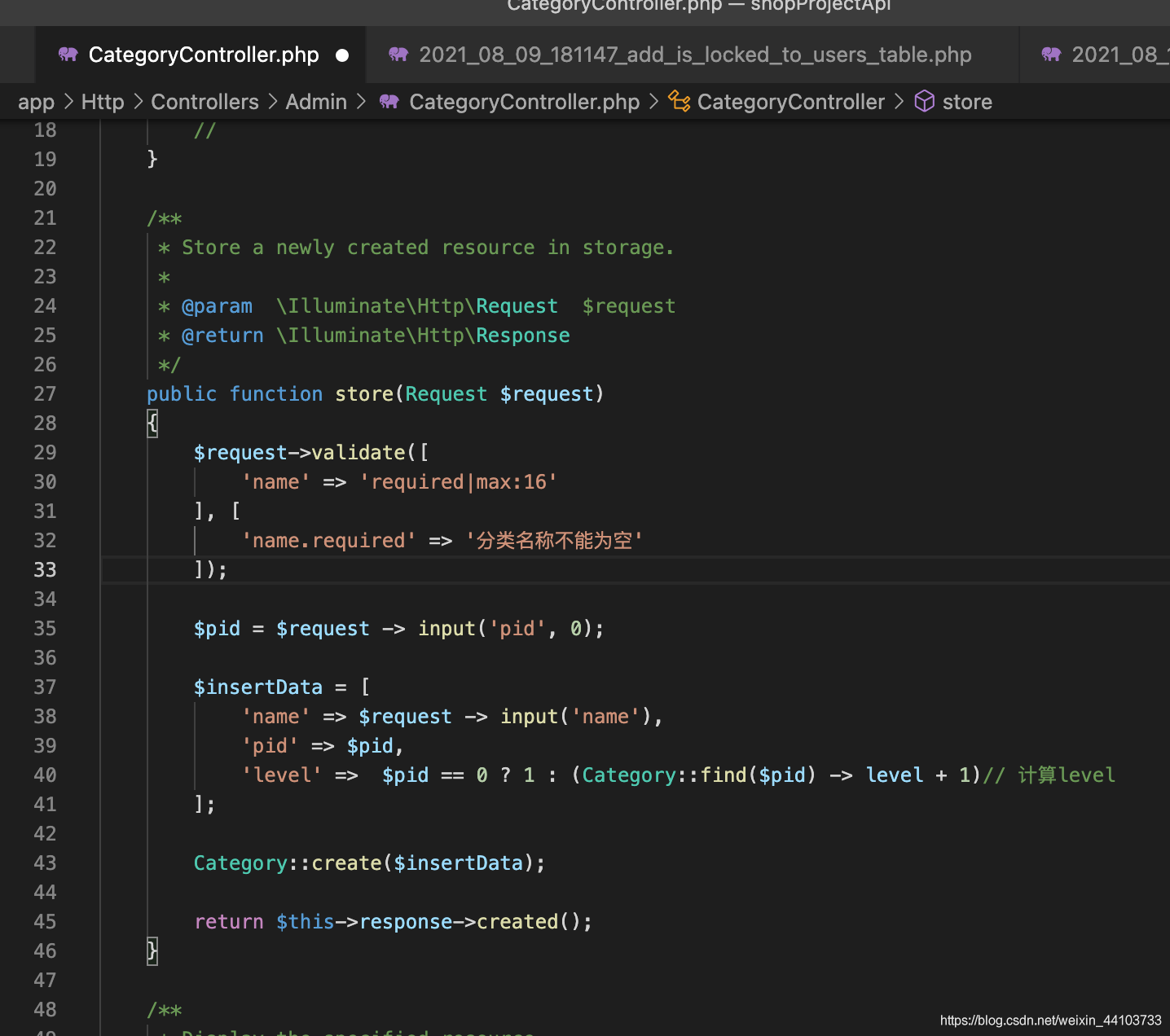Click 'required|max:16' string on line 30
The width and height of the screenshot is (1170, 1036).
click(x=459, y=482)
